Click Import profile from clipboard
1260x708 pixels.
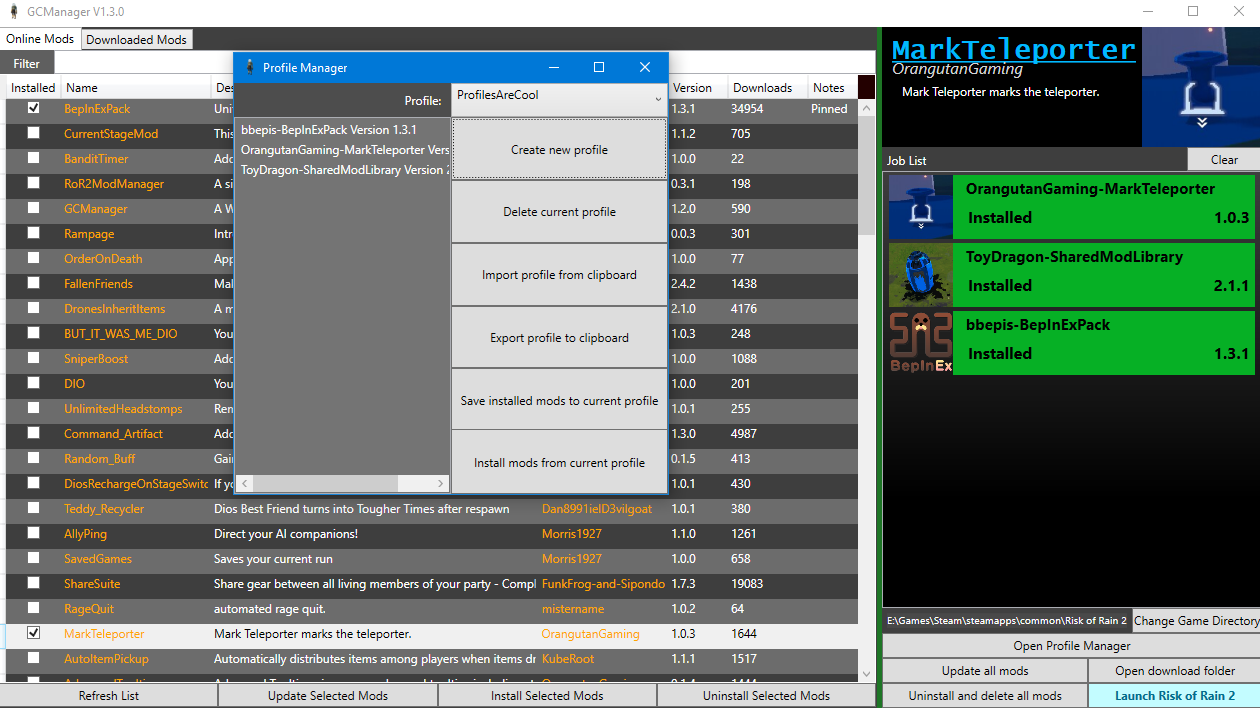click(x=559, y=275)
